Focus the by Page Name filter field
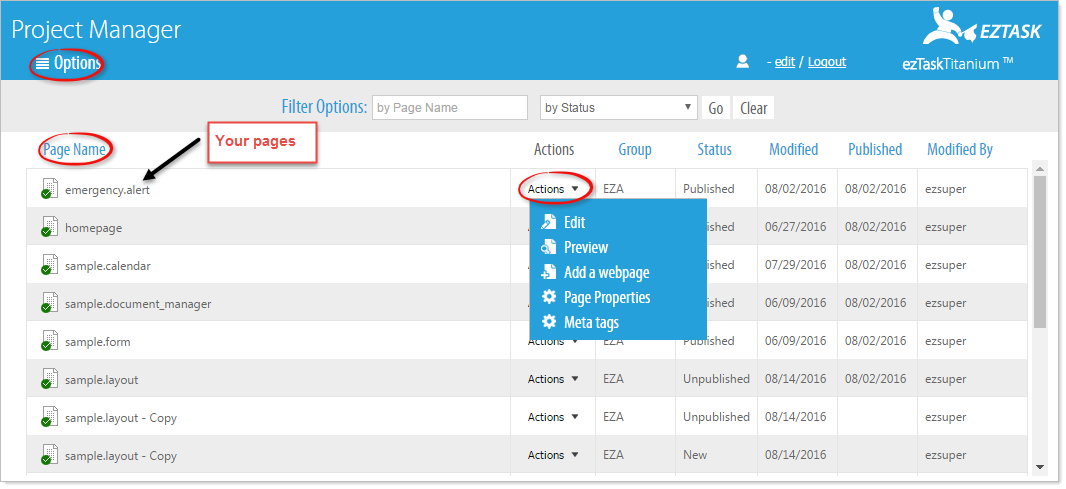 tap(450, 107)
